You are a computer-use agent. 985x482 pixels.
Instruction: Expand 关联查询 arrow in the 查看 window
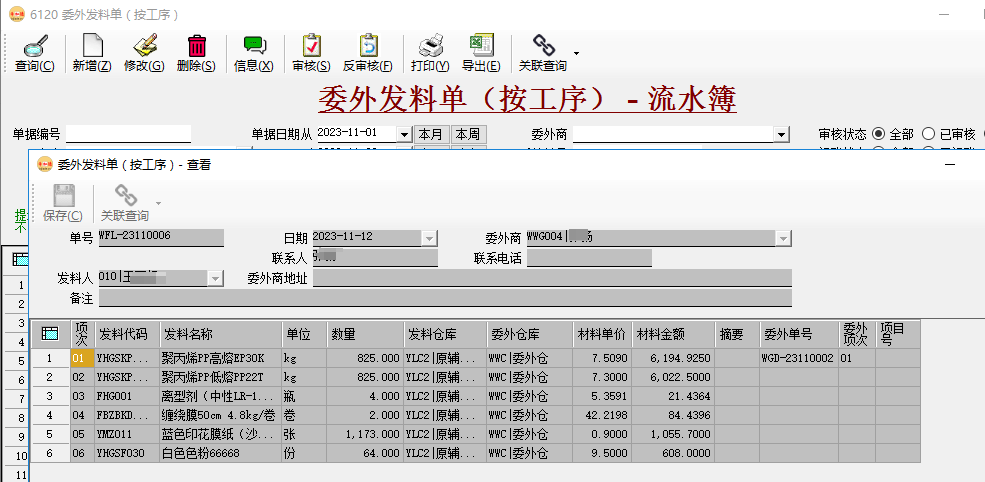(x=158, y=203)
